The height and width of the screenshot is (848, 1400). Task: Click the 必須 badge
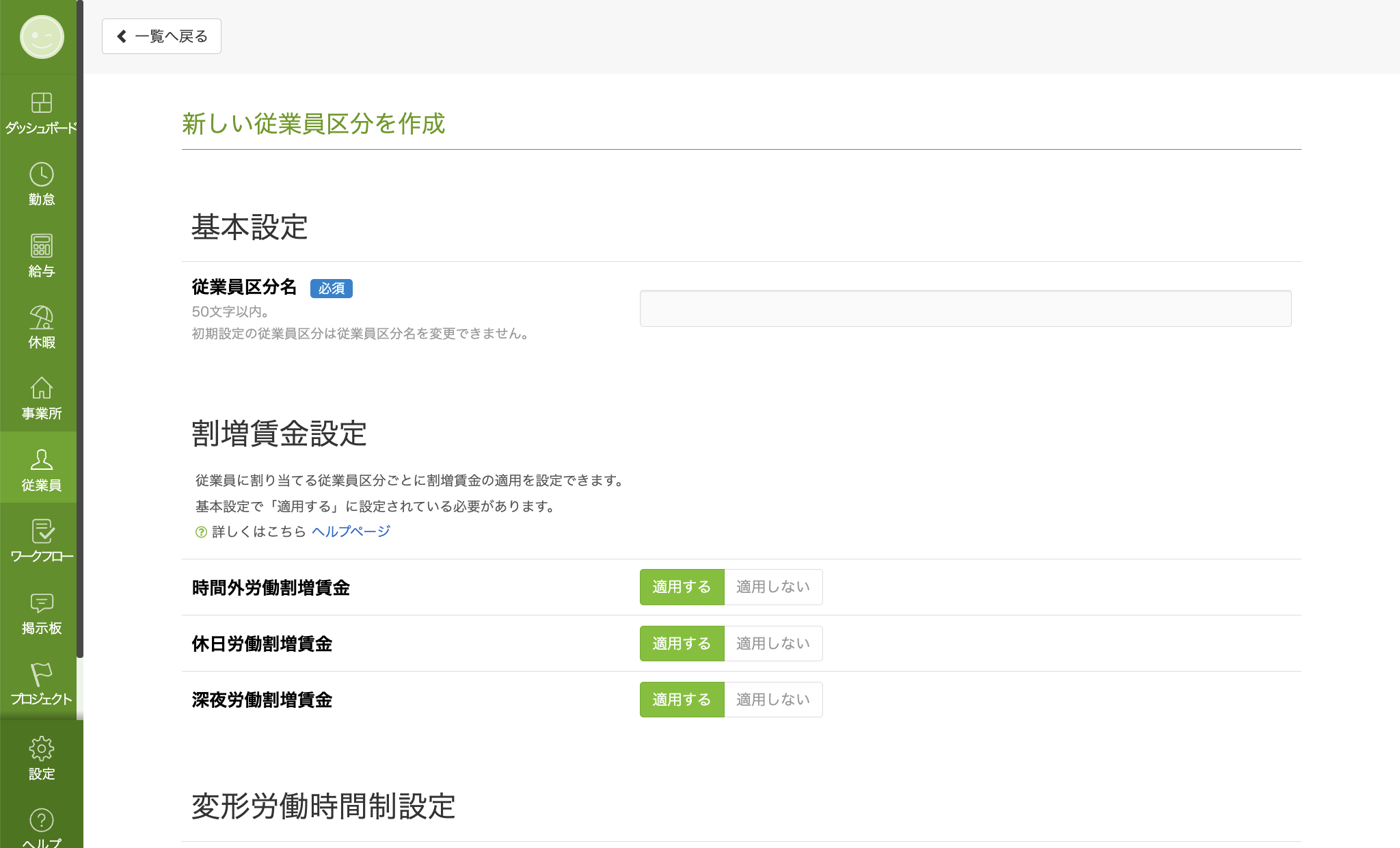(332, 289)
